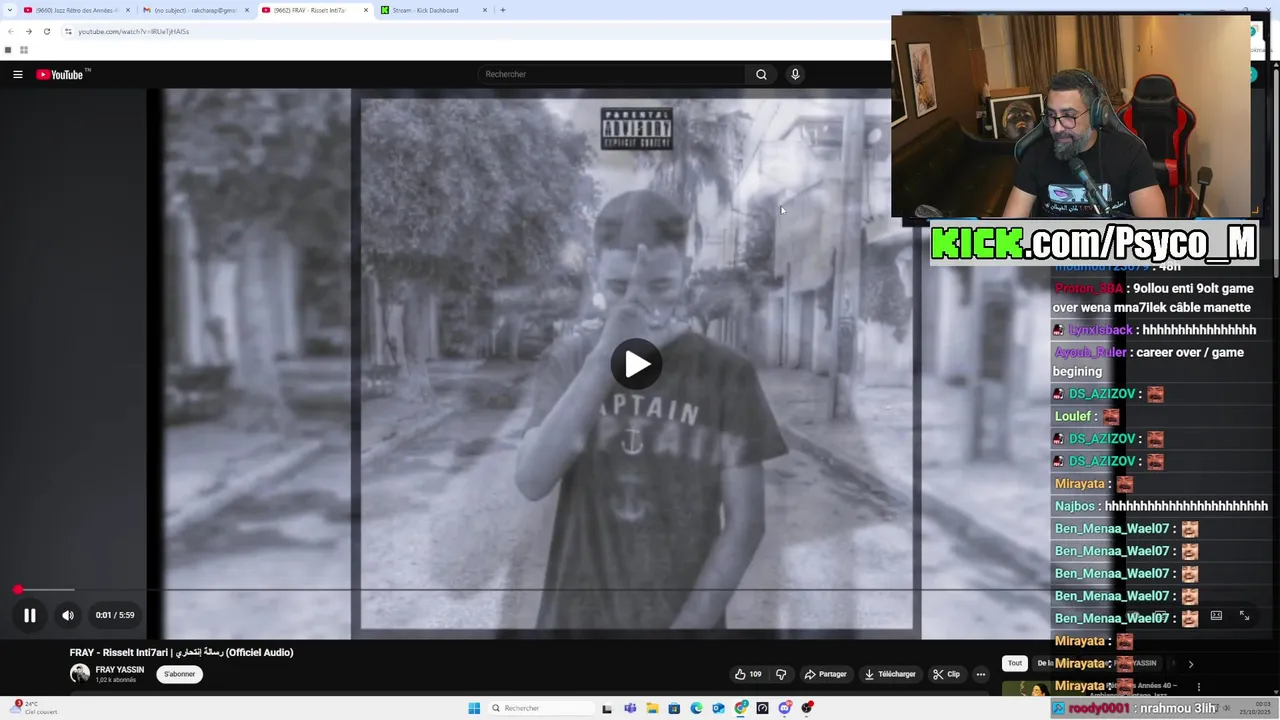Start voice search with the microphone icon
This screenshot has height=720, width=1280.
[795, 74]
